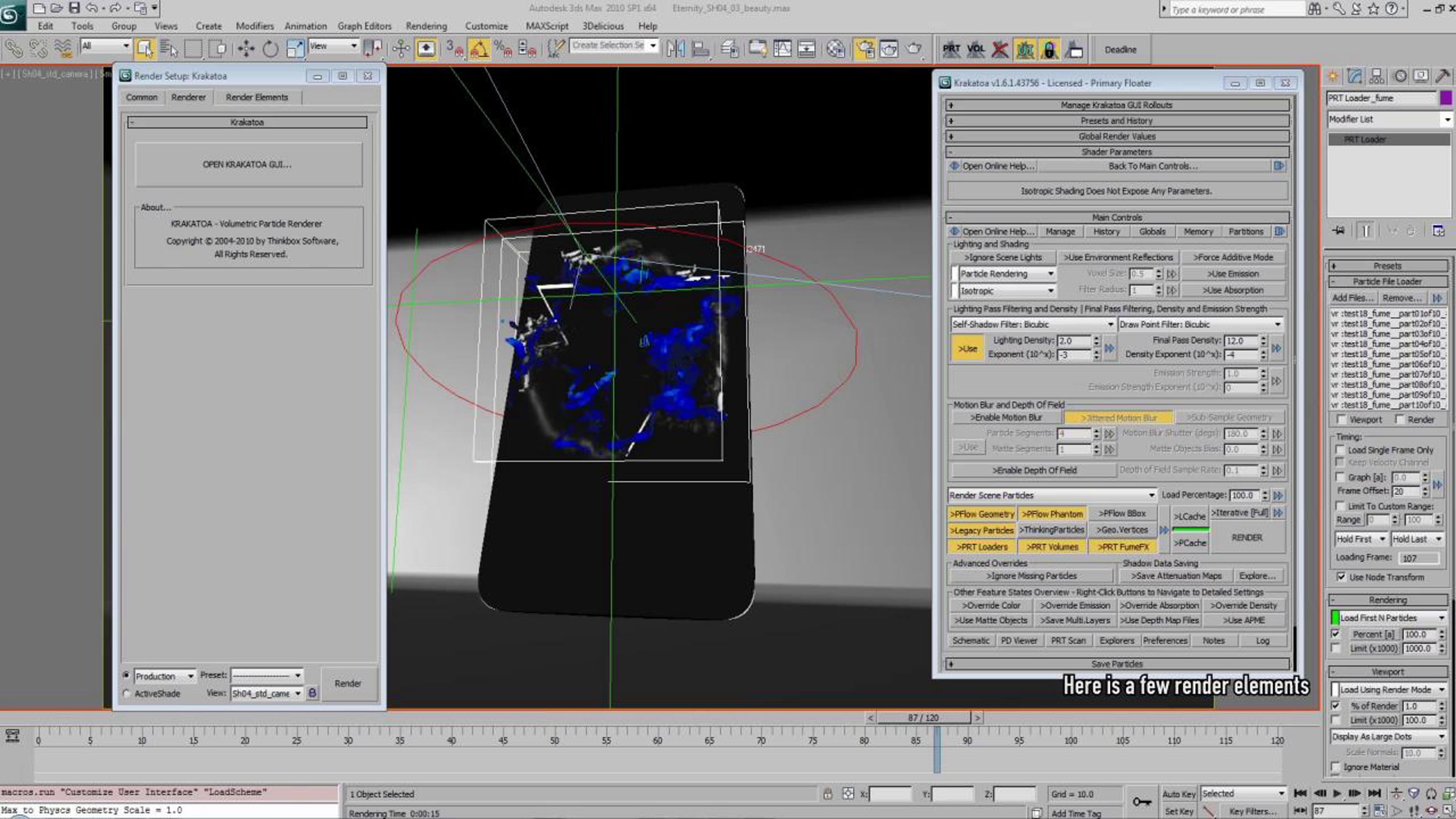Switch to the Render Elements tab
The height and width of the screenshot is (819, 1456).
[257, 97]
